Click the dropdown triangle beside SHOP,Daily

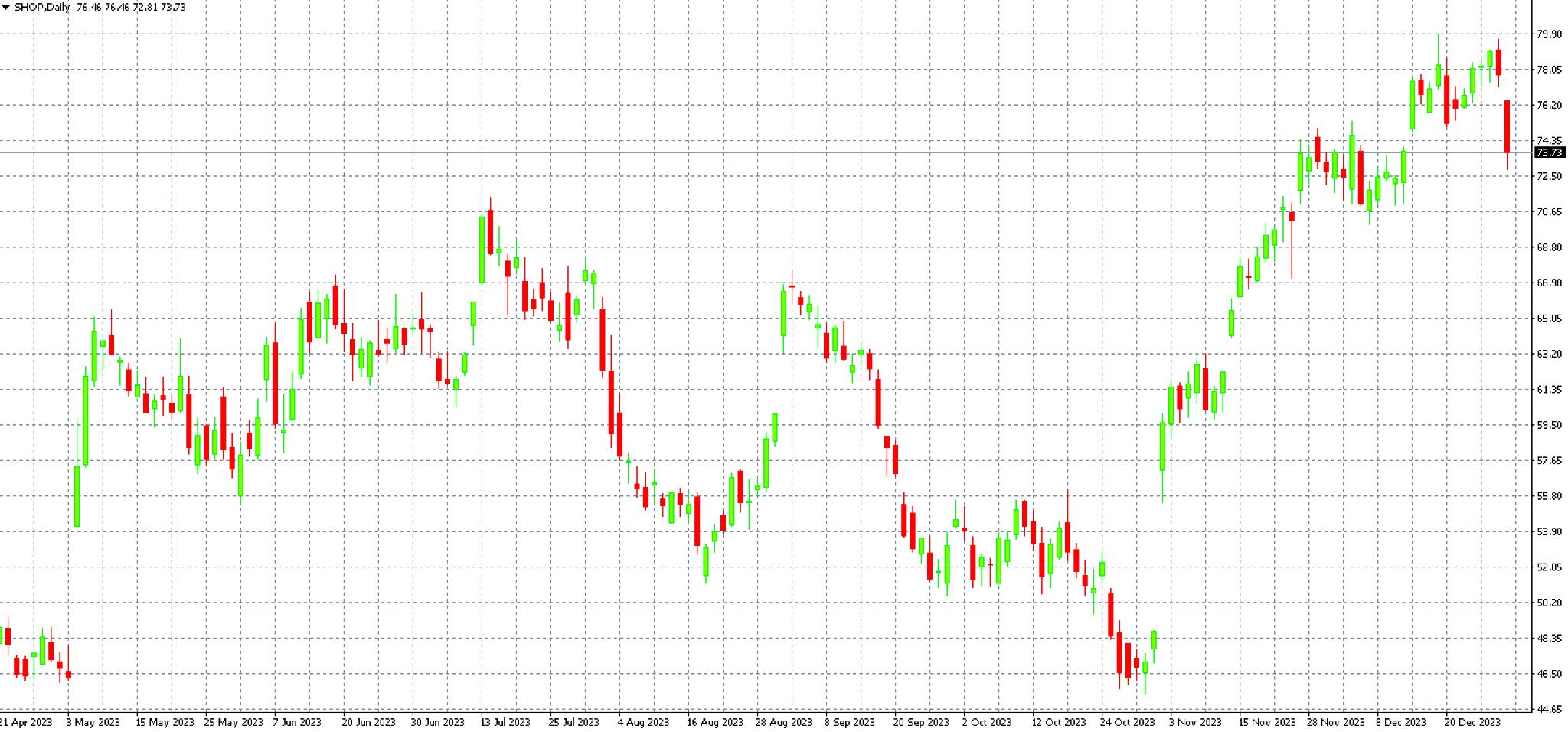6,8
